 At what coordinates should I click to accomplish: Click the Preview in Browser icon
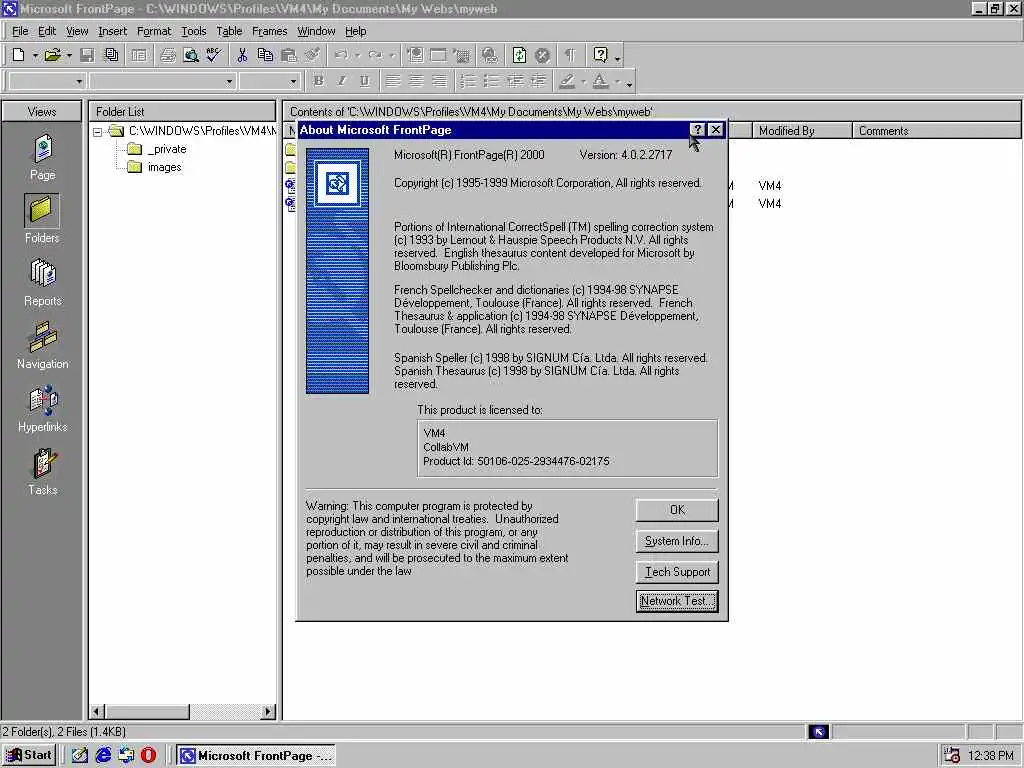click(x=191, y=56)
